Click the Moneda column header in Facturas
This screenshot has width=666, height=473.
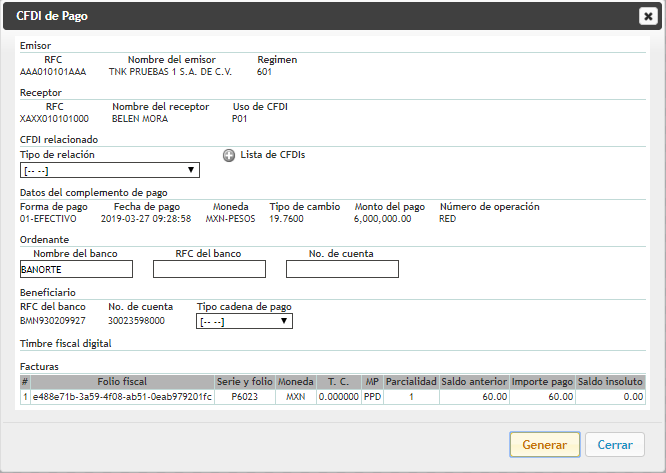pyautogui.click(x=295, y=382)
